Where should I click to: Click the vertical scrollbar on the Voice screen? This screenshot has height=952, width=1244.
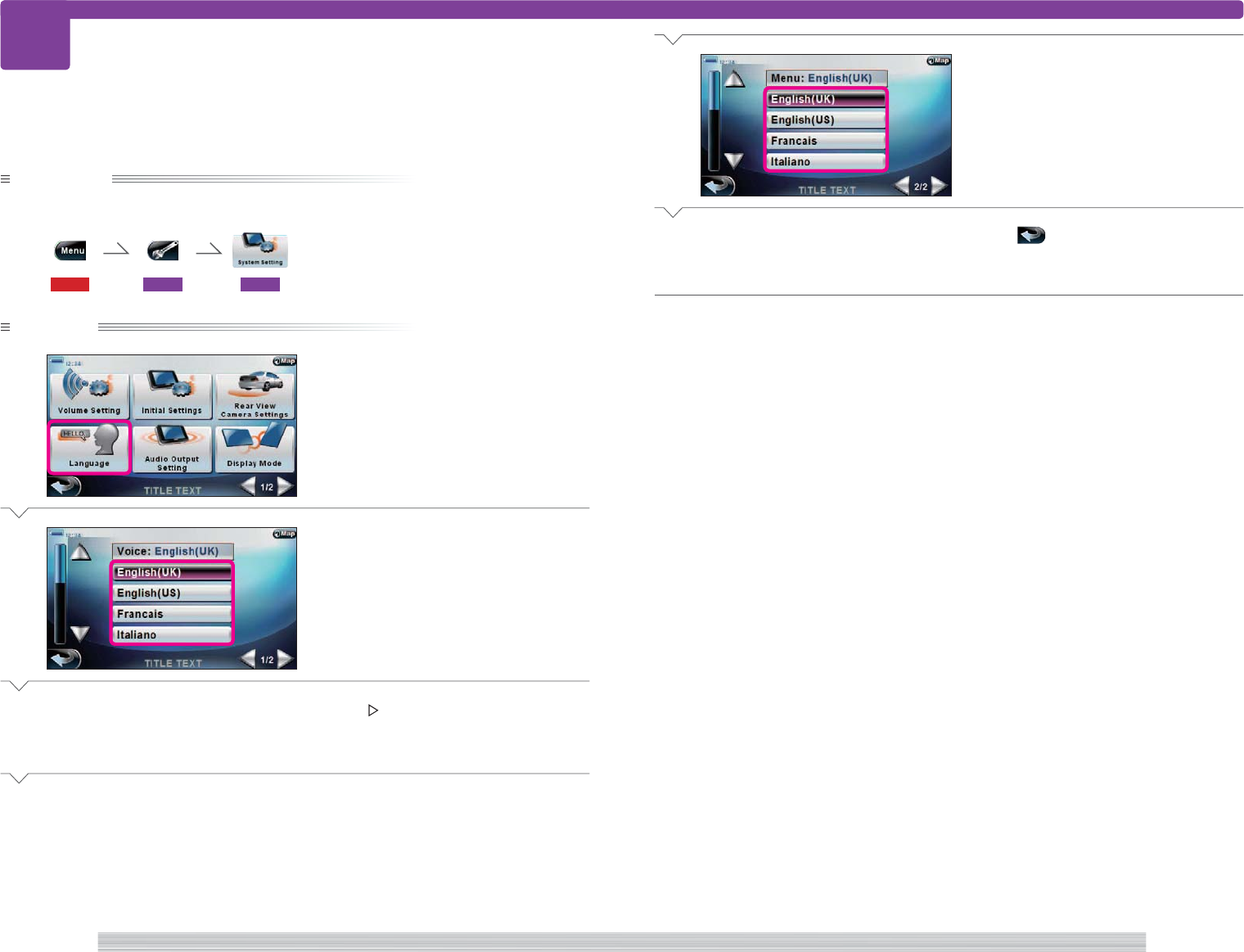pos(60,594)
